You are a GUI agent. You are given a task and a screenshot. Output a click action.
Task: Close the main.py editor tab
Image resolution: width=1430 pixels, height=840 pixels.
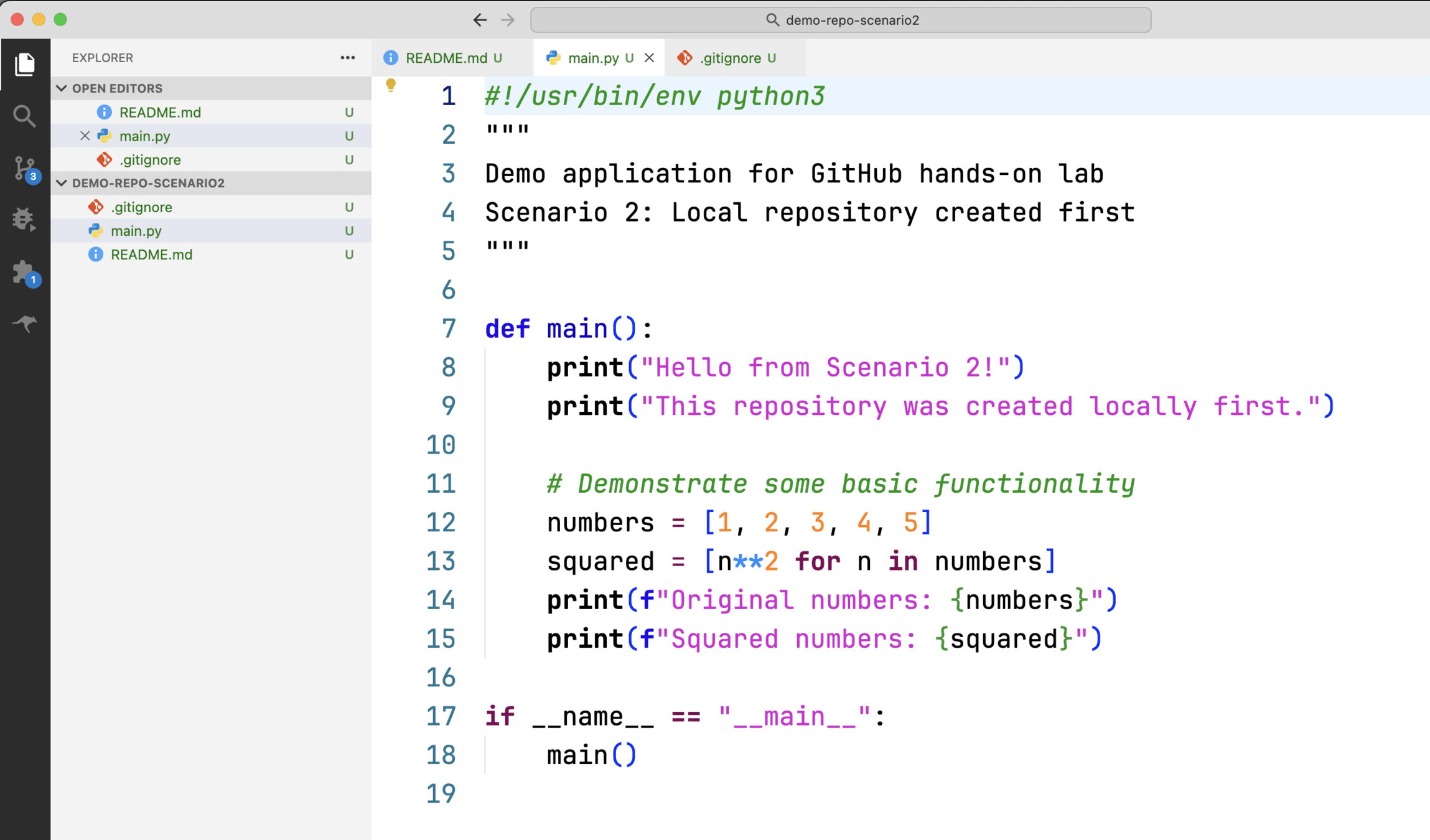pos(649,58)
